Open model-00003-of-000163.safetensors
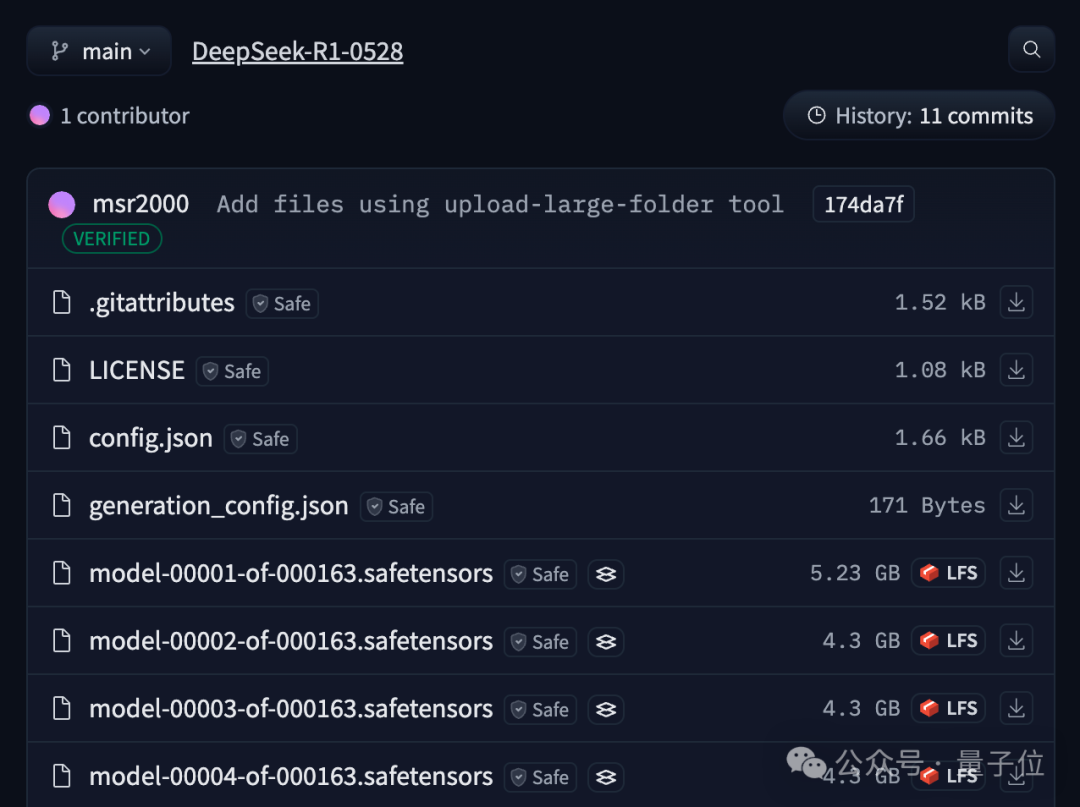Screen dimensions: 1080x807 coord(291,708)
